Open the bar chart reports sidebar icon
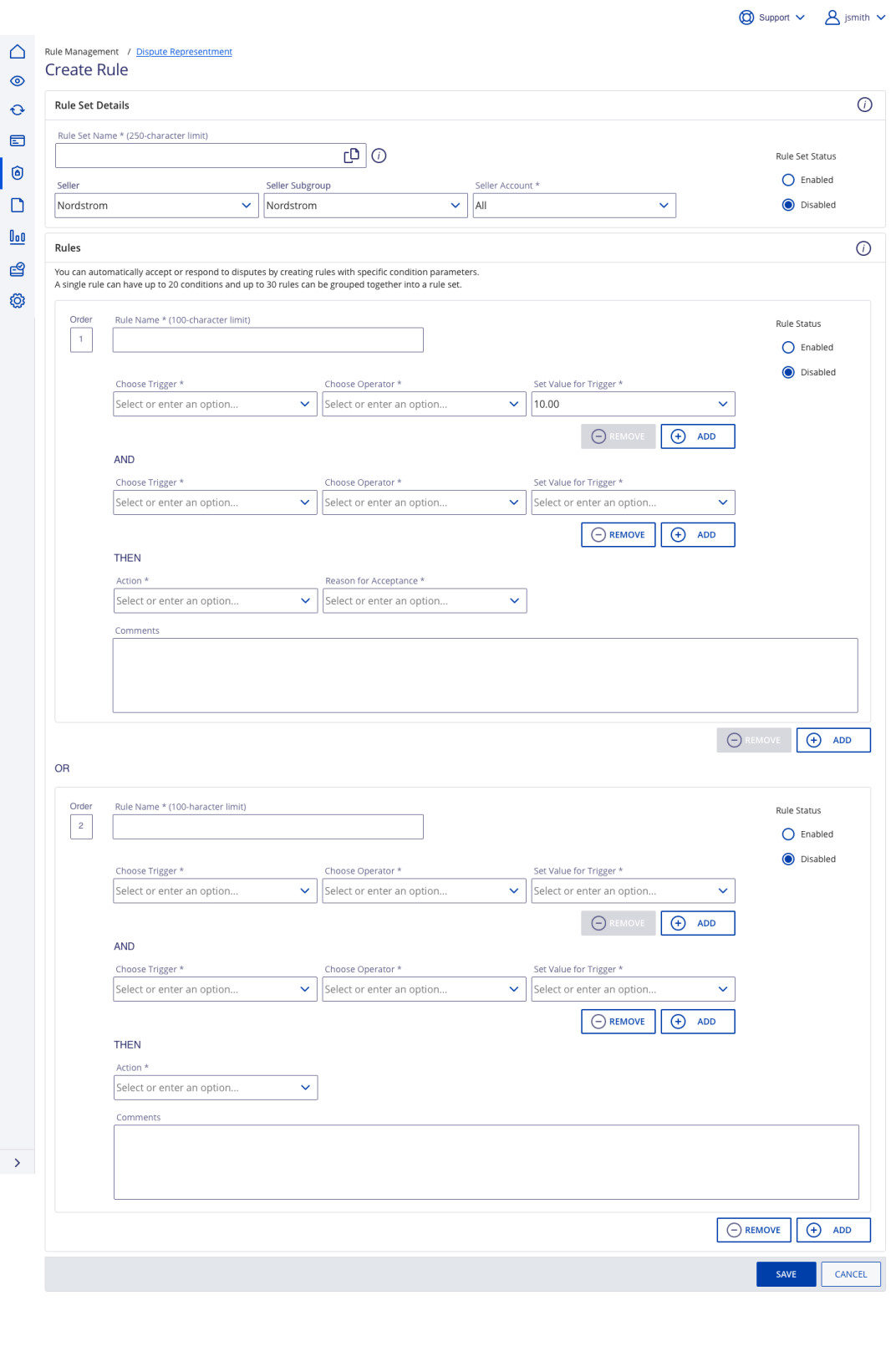Image resolution: width=896 pixels, height=1372 pixels. (x=17, y=237)
